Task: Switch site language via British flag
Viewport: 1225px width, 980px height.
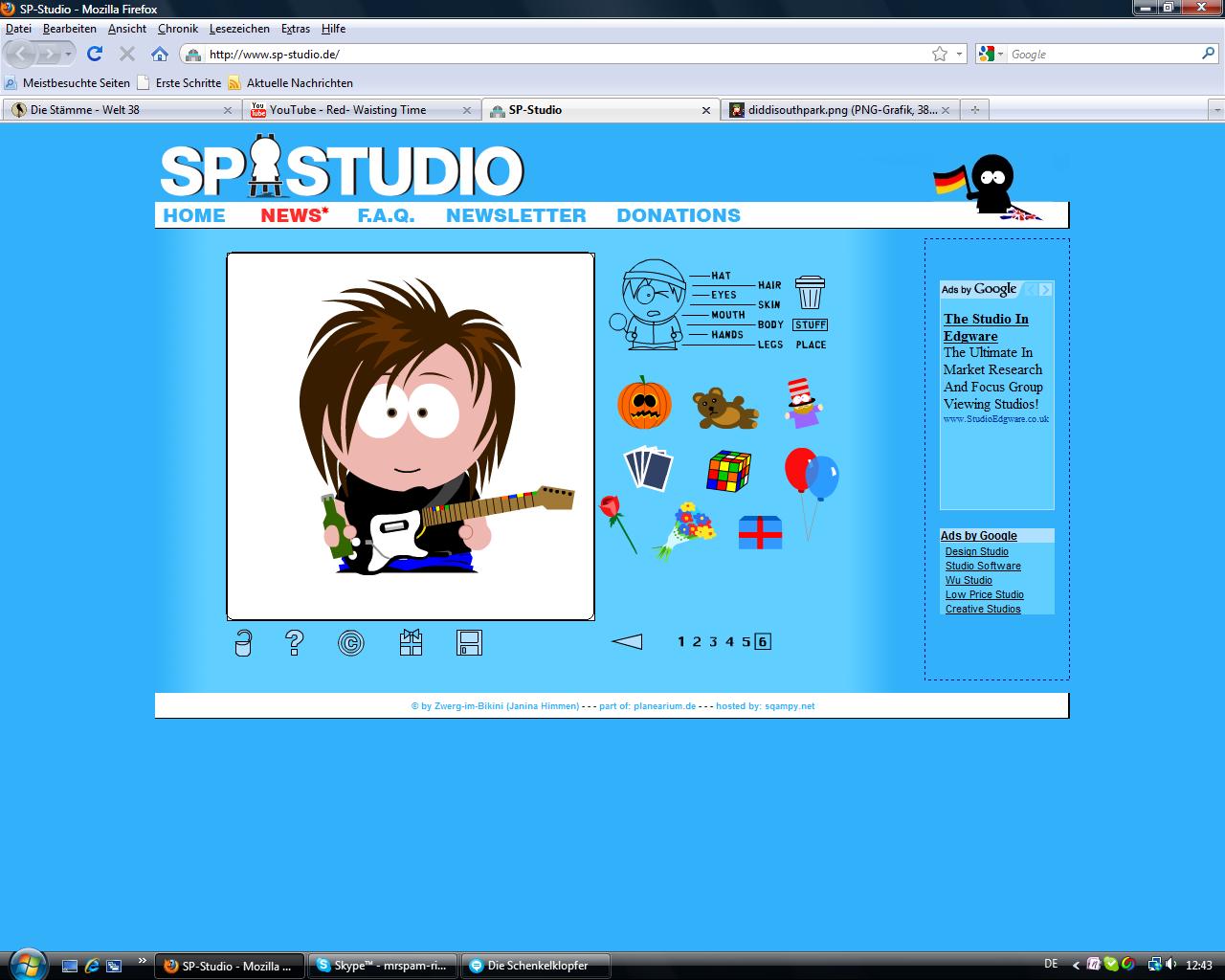Action: [x=1022, y=215]
